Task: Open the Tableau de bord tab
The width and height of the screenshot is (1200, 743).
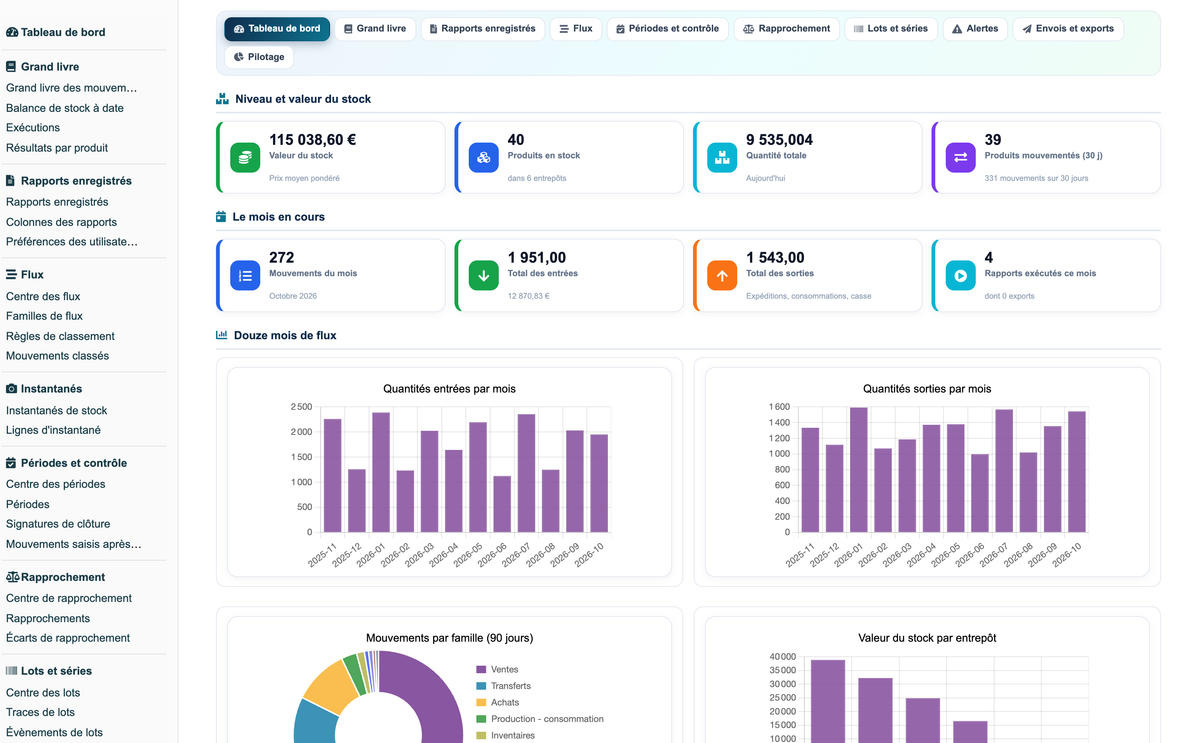Action: [277, 29]
